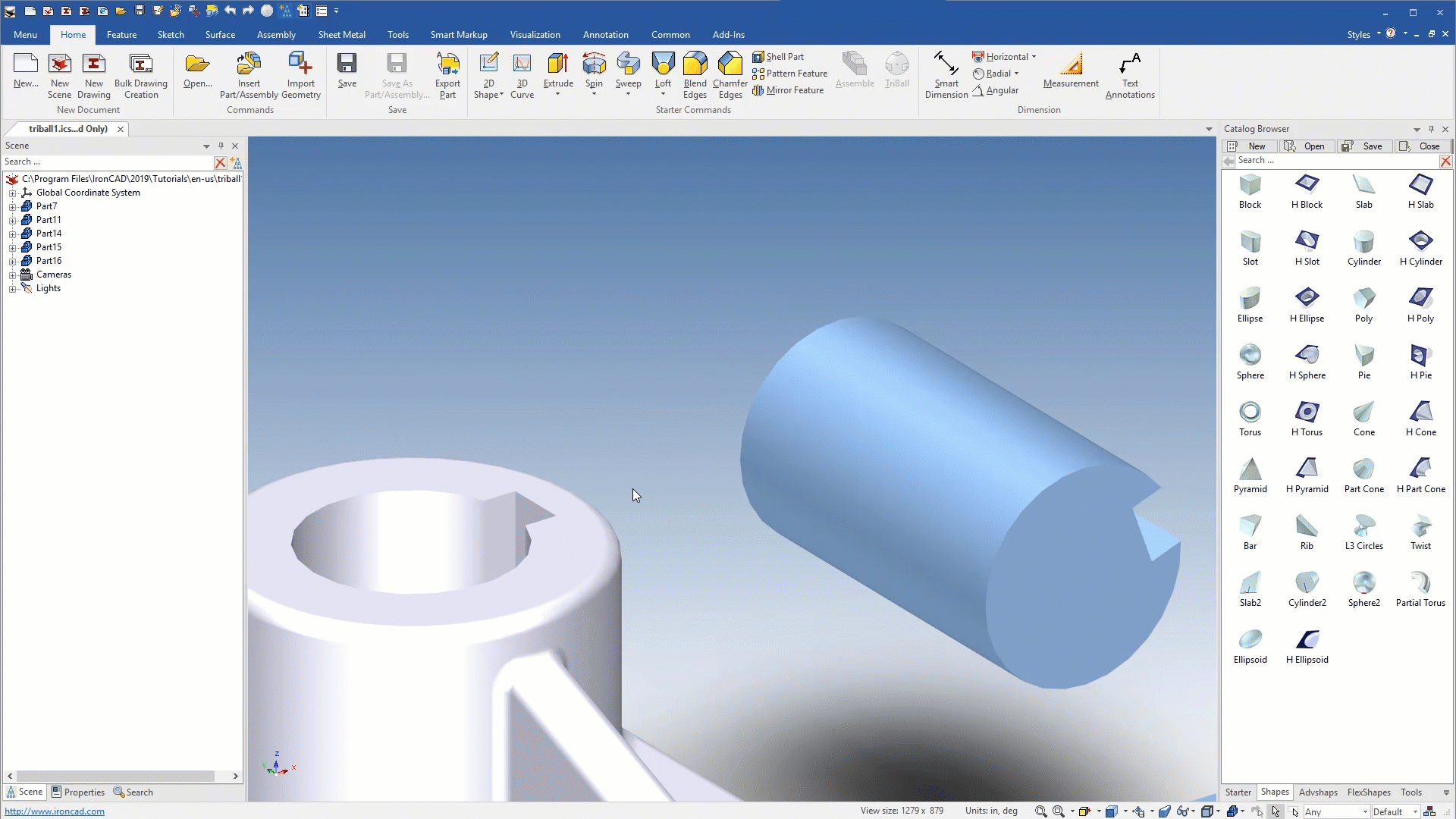Switch to the Sheet Metal ribbon tab
The image size is (1456, 819).
point(341,35)
